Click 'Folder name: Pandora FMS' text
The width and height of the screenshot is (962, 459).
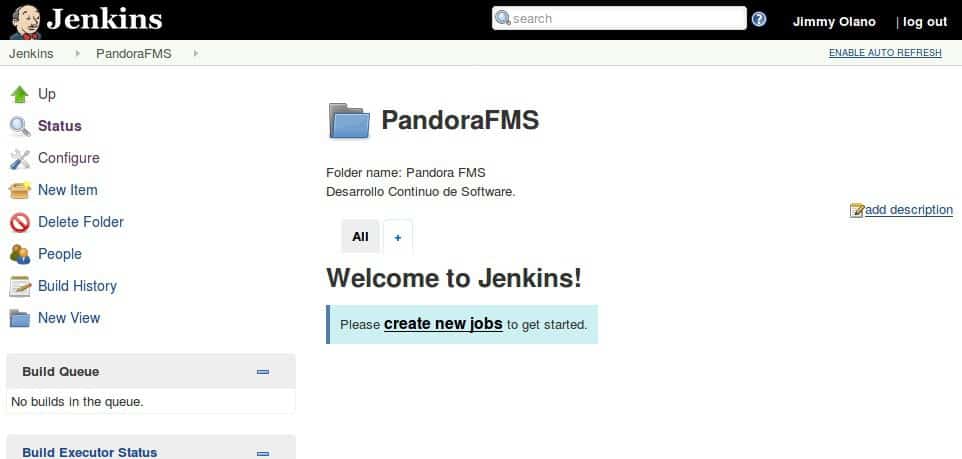(406, 172)
